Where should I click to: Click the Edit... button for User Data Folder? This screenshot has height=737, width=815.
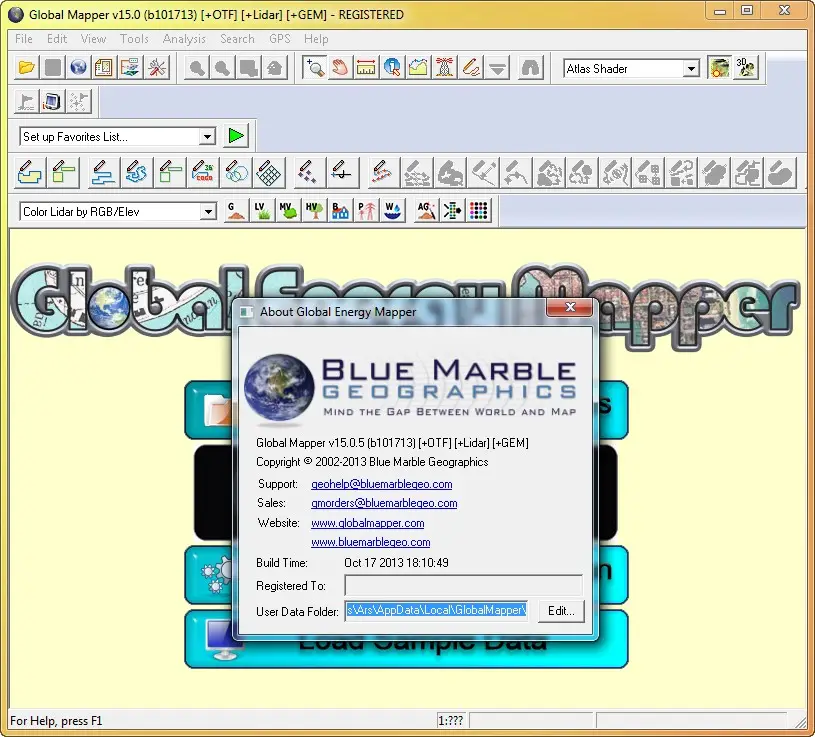click(561, 611)
